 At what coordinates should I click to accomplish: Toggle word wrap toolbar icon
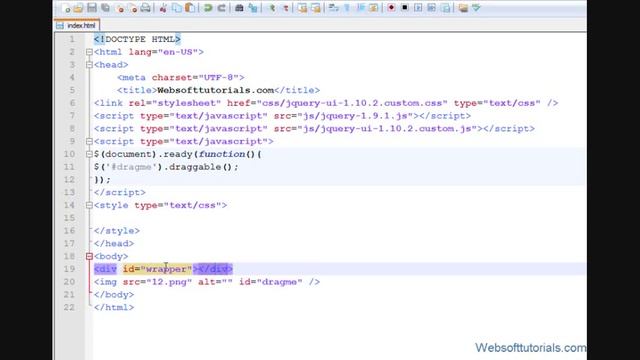(333, 8)
